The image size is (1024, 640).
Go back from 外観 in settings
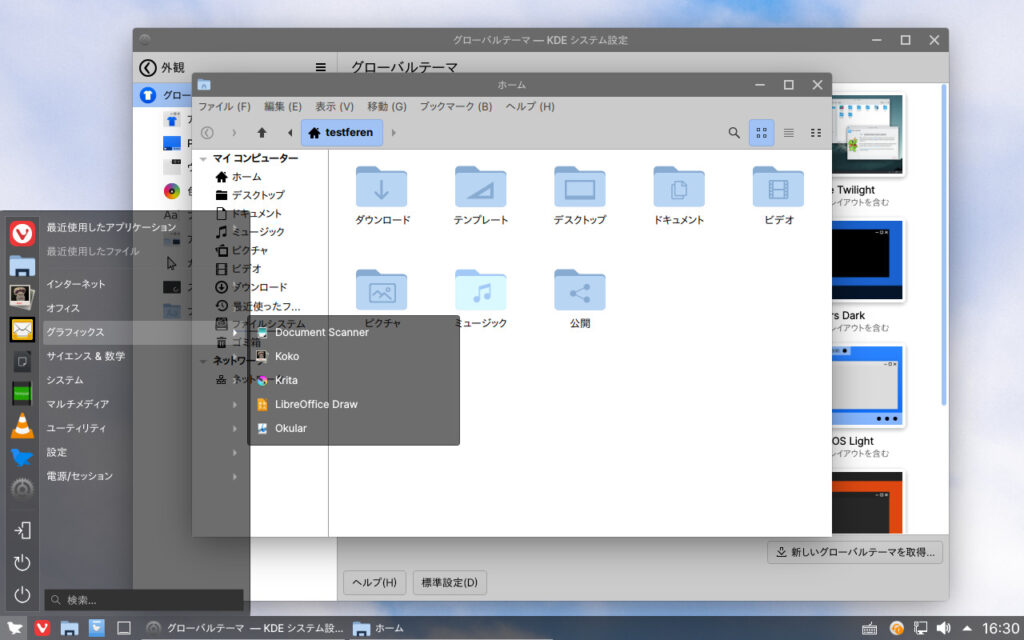pos(148,67)
